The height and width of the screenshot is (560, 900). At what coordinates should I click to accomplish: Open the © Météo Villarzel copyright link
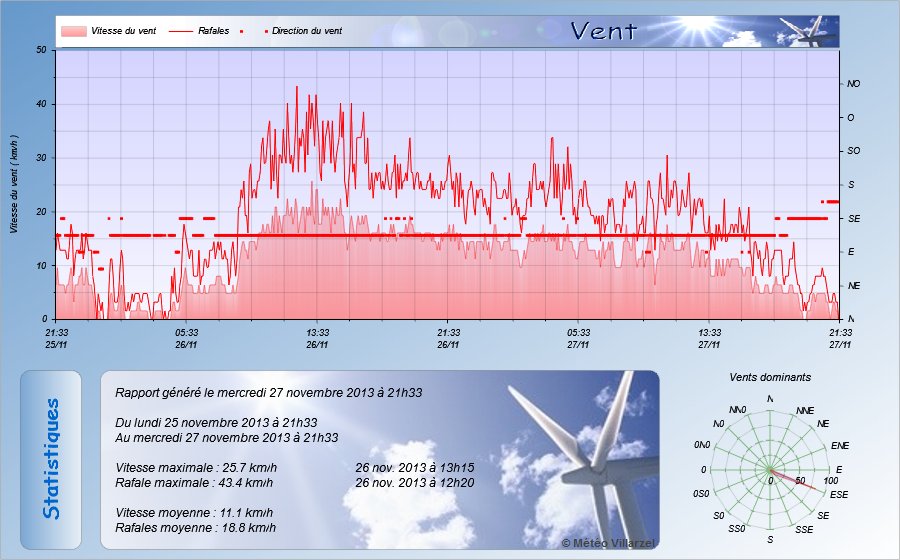coord(608,541)
